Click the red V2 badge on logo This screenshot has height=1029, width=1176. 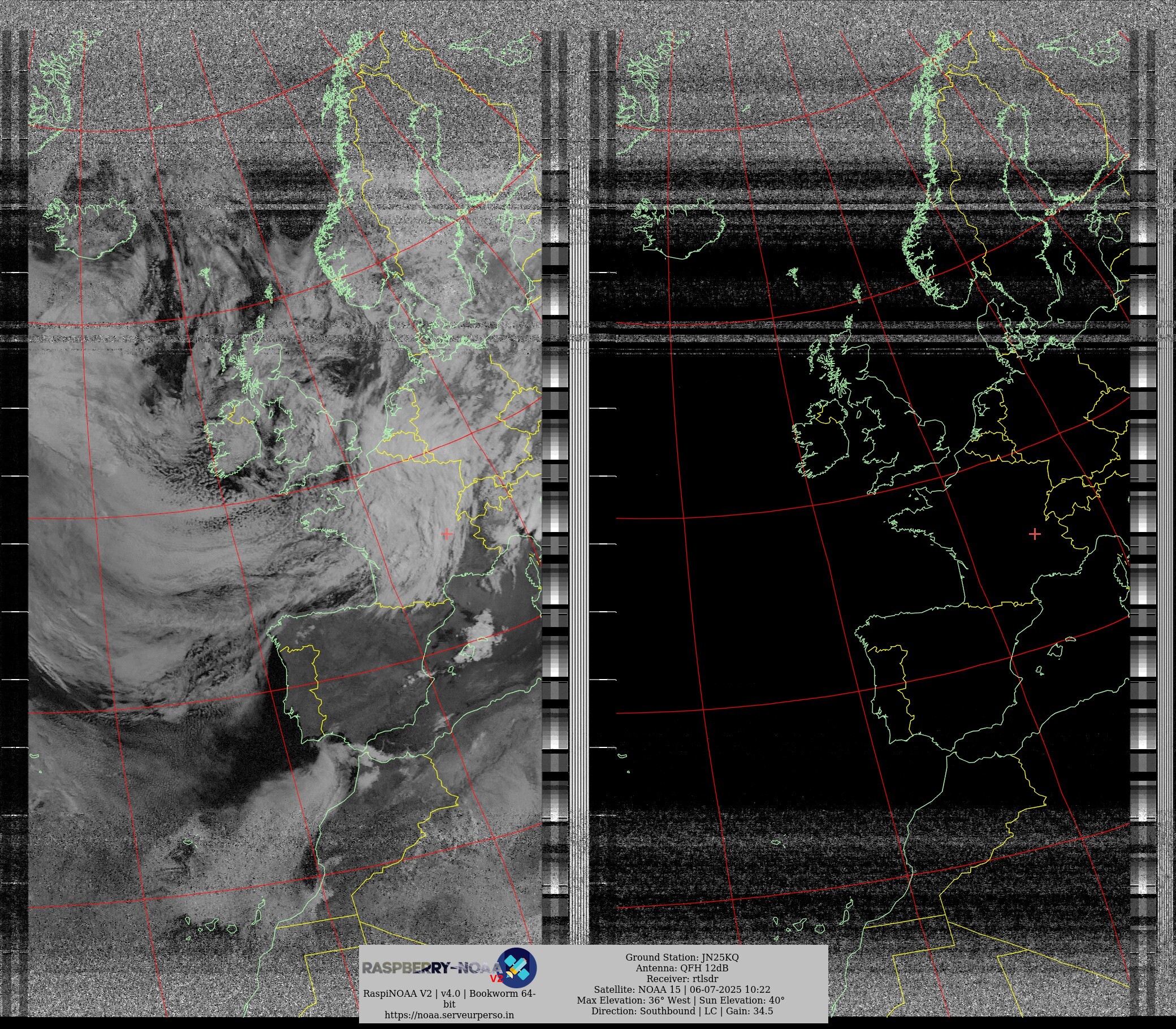coord(496,979)
